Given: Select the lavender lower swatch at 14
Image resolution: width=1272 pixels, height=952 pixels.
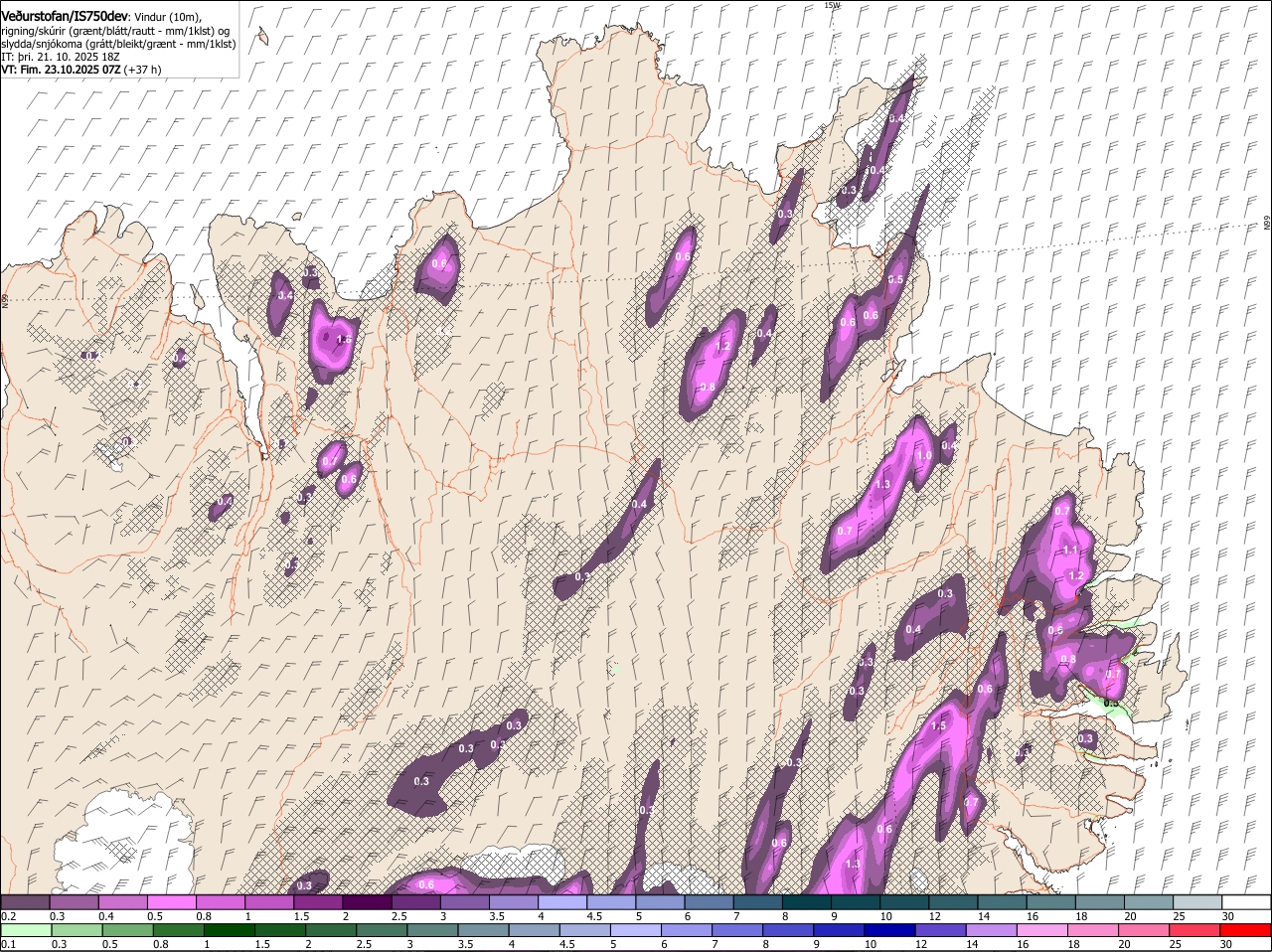Looking at the screenshot, I should 992,930.
